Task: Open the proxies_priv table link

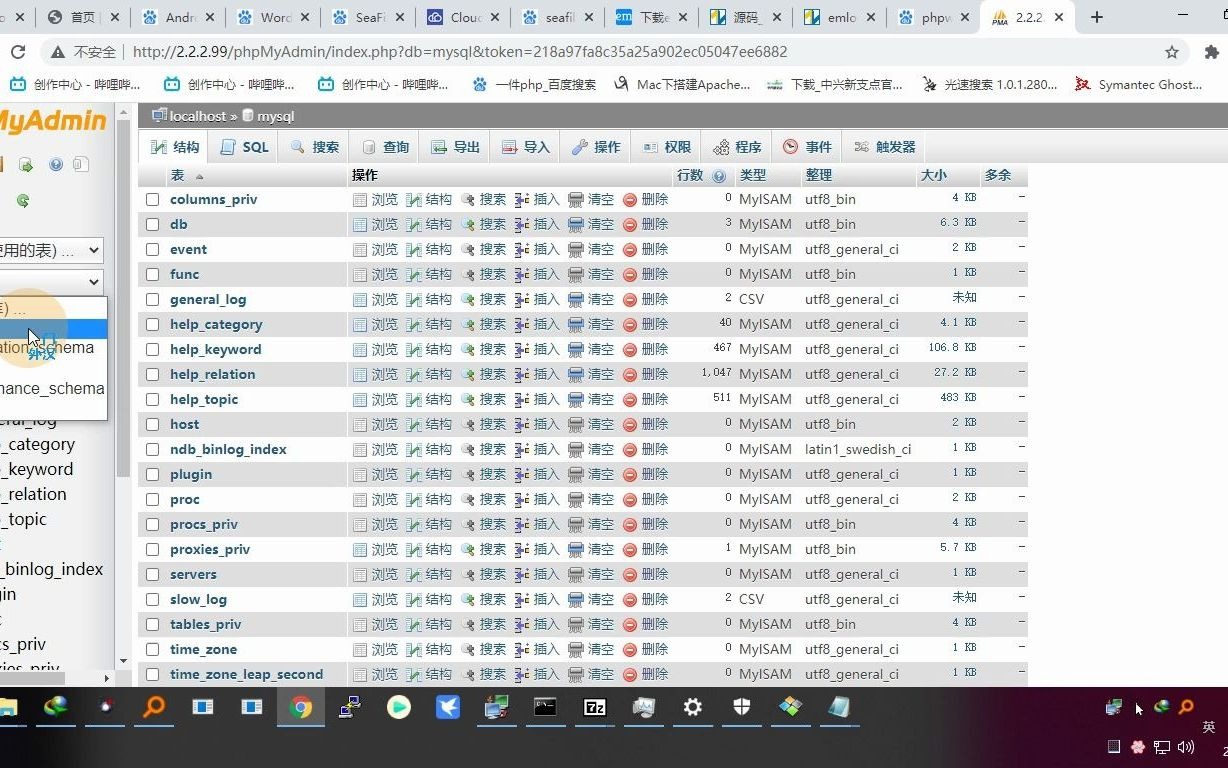Action: click(x=210, y=549)
